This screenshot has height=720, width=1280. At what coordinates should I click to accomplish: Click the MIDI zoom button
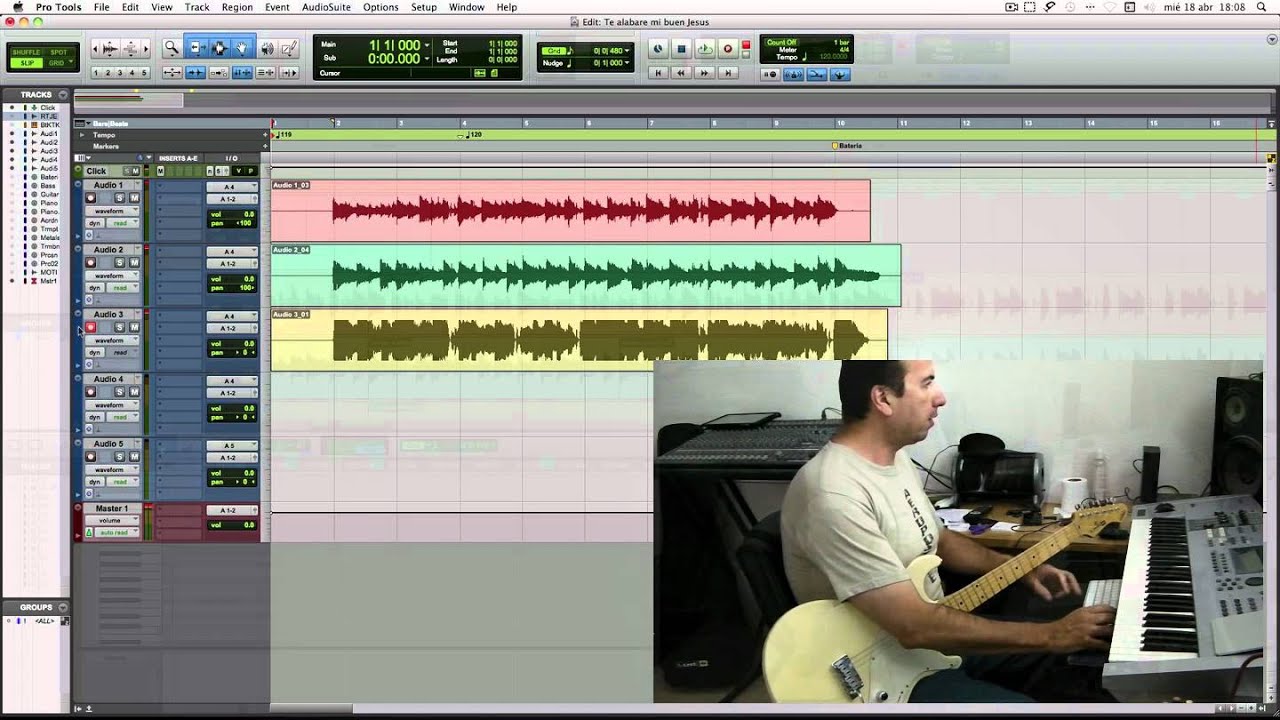click(x=130, y=48)
